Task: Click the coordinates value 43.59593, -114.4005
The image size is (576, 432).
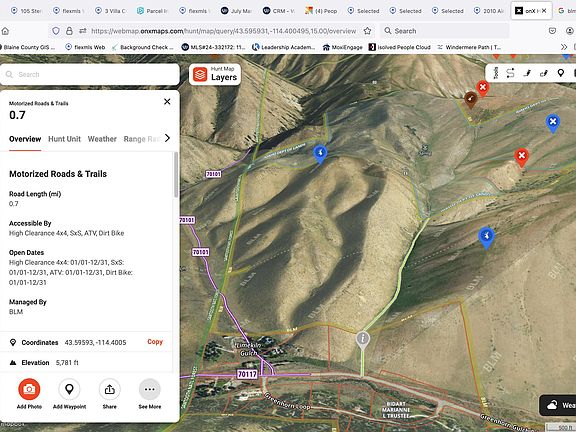Action: [x=95, y=342]
